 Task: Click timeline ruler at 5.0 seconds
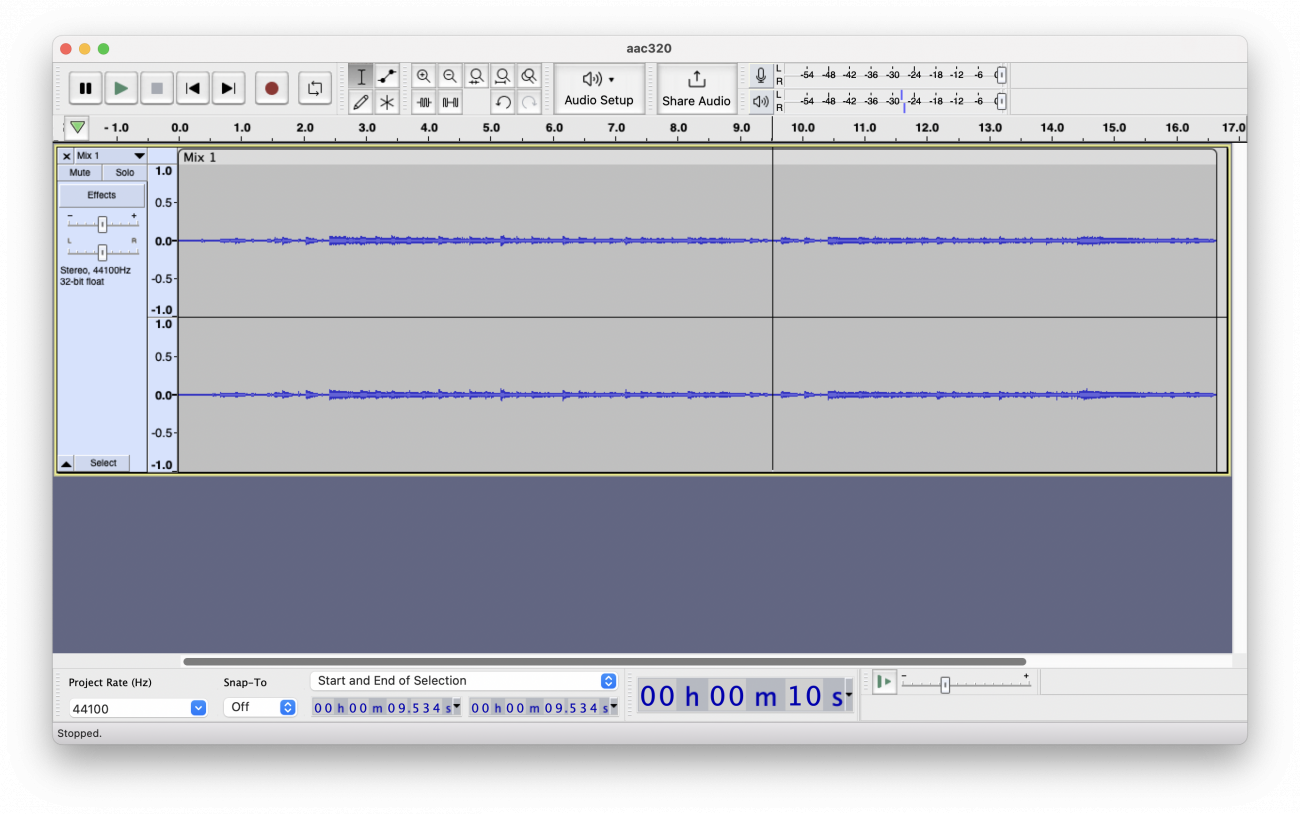(x=491, y=128)
